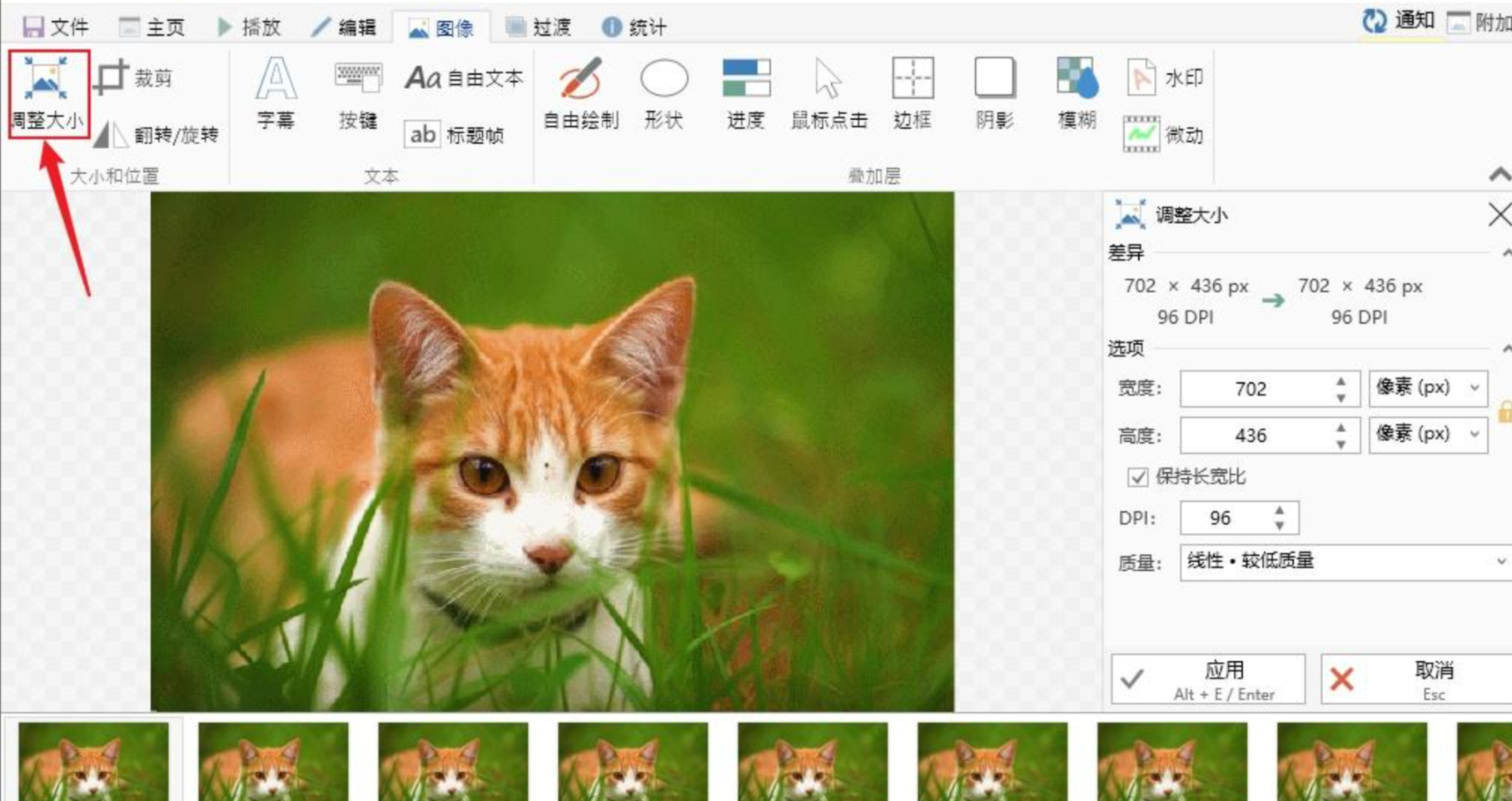Increase the 宽度 width value
1512x801 pixels.
(1340, 381)
